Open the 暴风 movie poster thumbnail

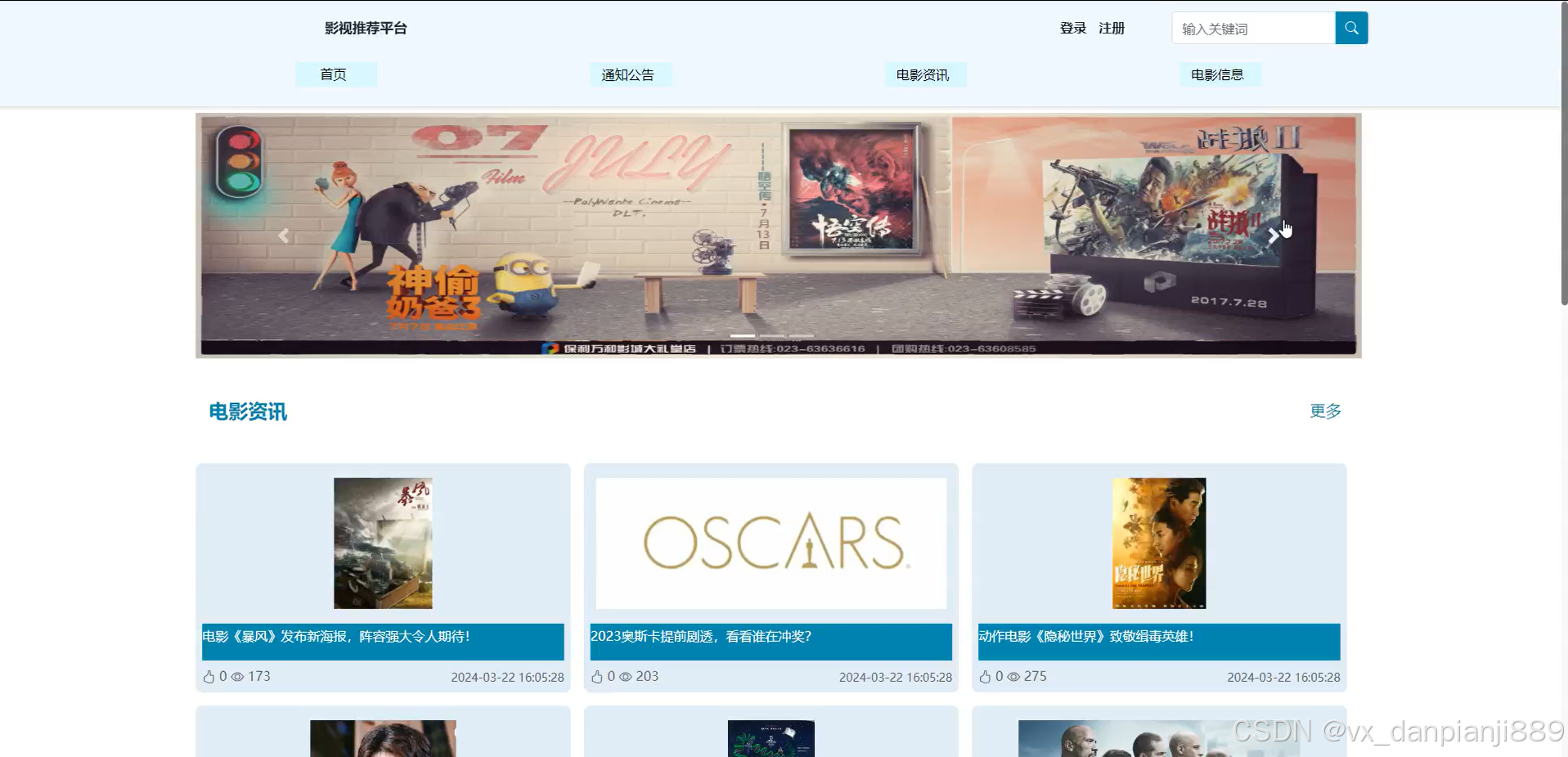tap(383, 543)
